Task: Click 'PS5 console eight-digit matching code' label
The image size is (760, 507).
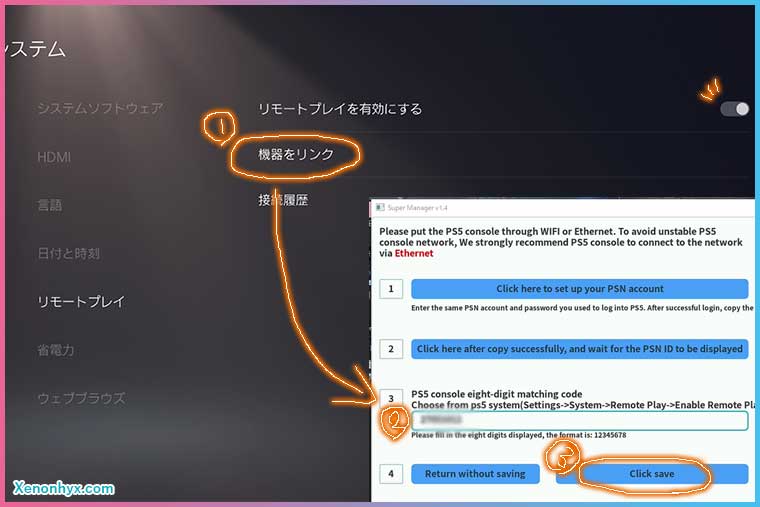Action: coord(497,394)
